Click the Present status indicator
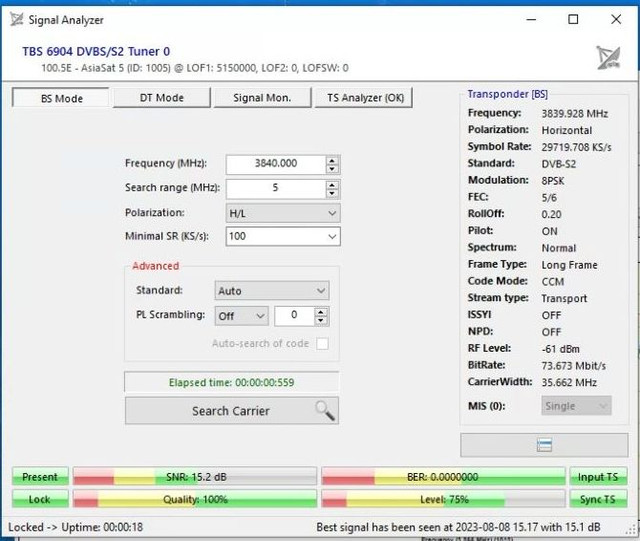The image size is (640, 541). point(40,477)
